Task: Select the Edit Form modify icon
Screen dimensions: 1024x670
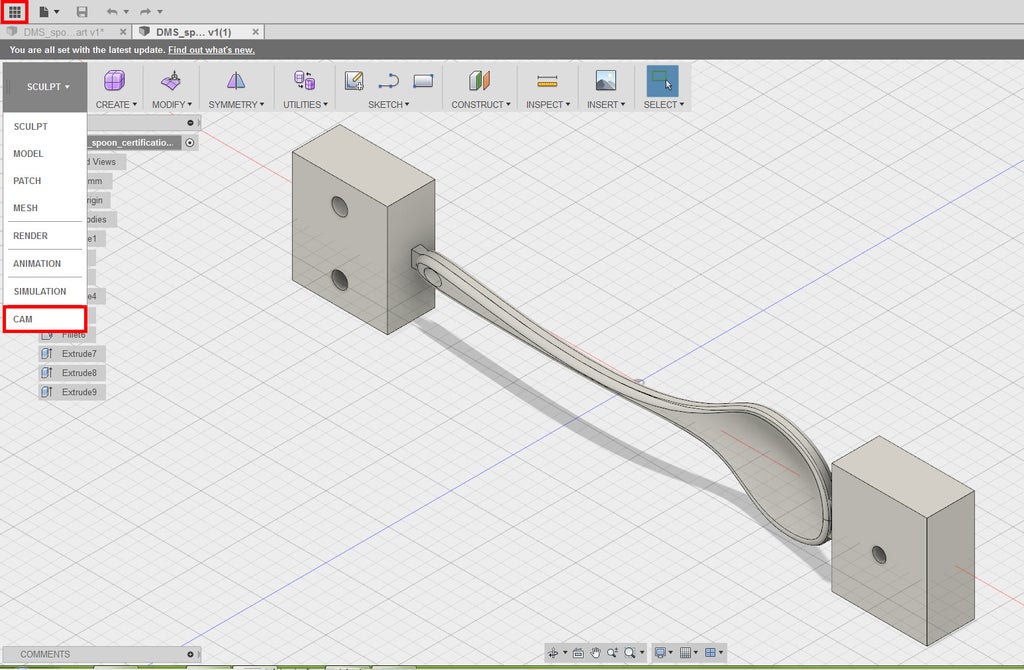Action: coord(171,81)
